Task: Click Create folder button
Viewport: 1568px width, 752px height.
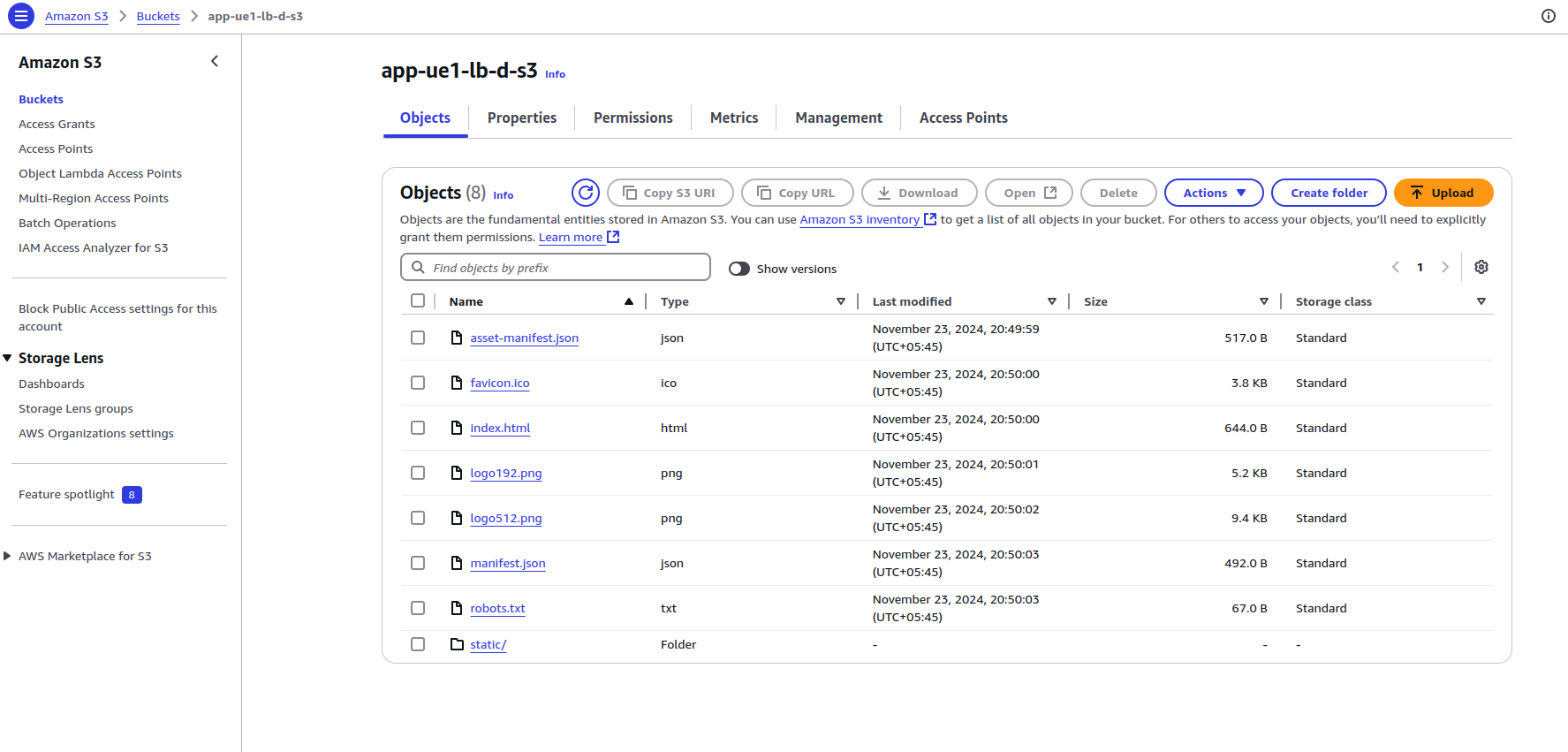Action: 1329,193
